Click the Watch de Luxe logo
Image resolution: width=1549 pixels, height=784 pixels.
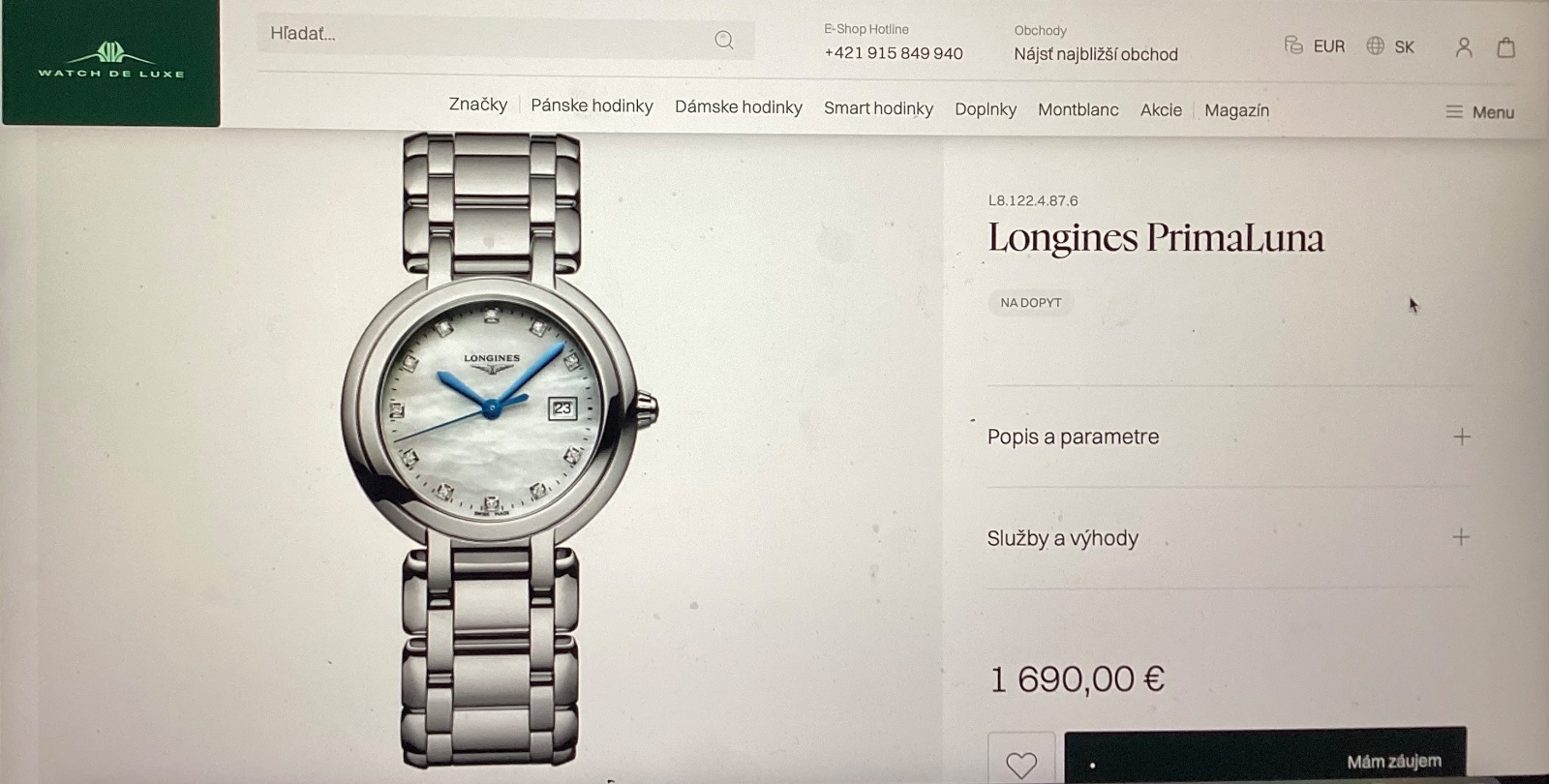tap(110, 63)
